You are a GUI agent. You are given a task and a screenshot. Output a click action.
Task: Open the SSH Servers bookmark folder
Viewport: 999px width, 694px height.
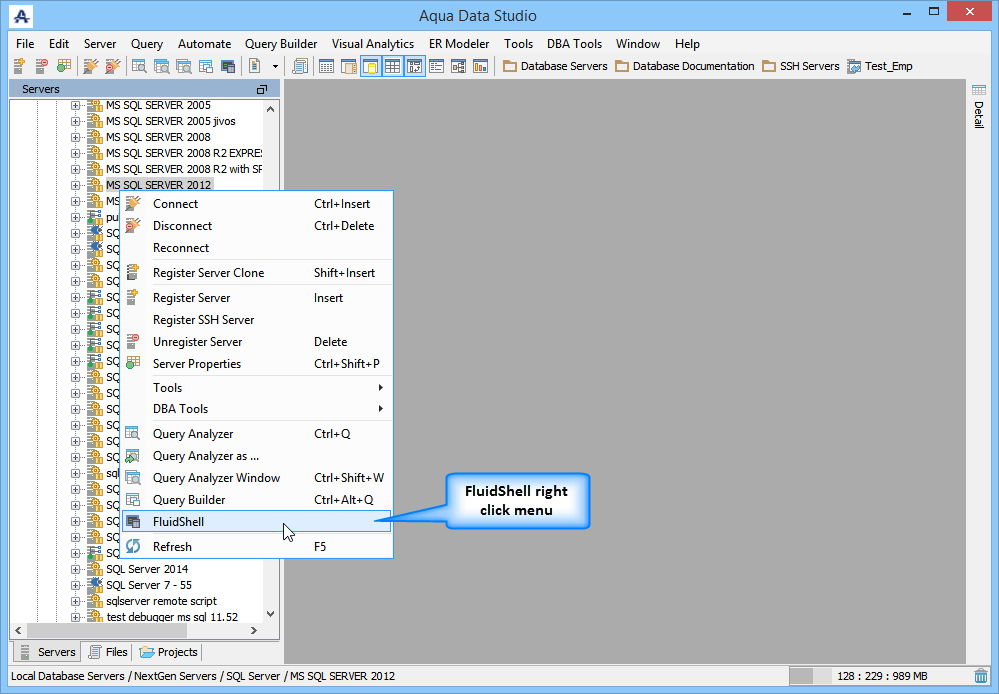[x=801, y=66]
